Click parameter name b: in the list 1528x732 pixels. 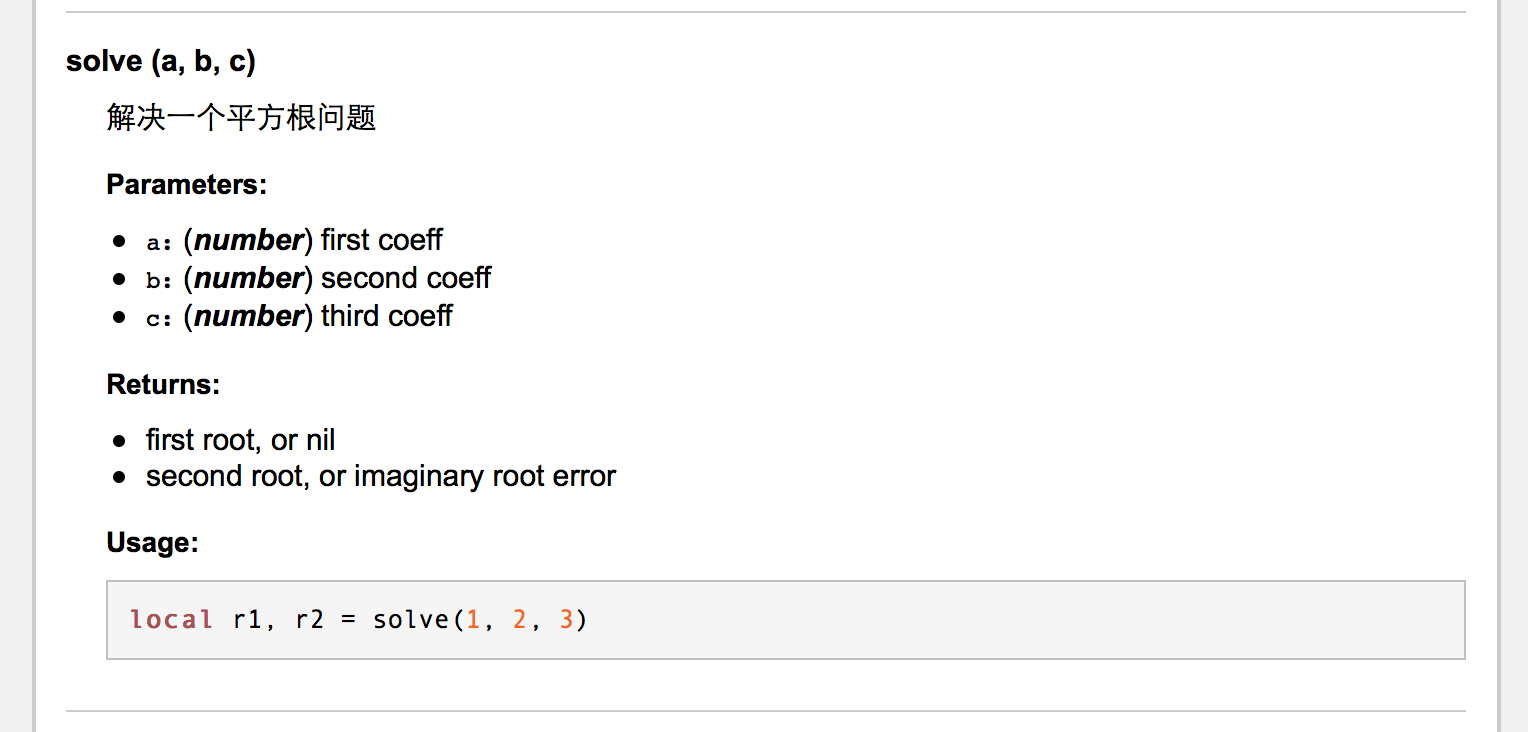coord(160,279)
